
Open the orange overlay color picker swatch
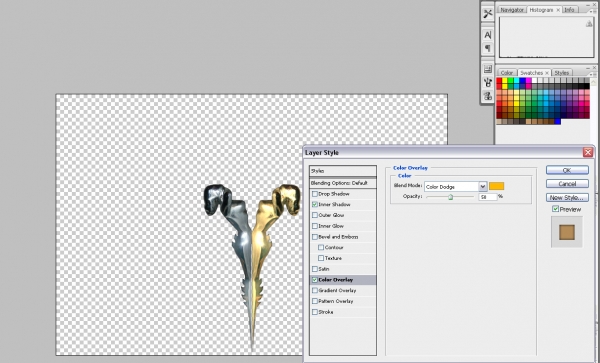(x=496, y=186)
